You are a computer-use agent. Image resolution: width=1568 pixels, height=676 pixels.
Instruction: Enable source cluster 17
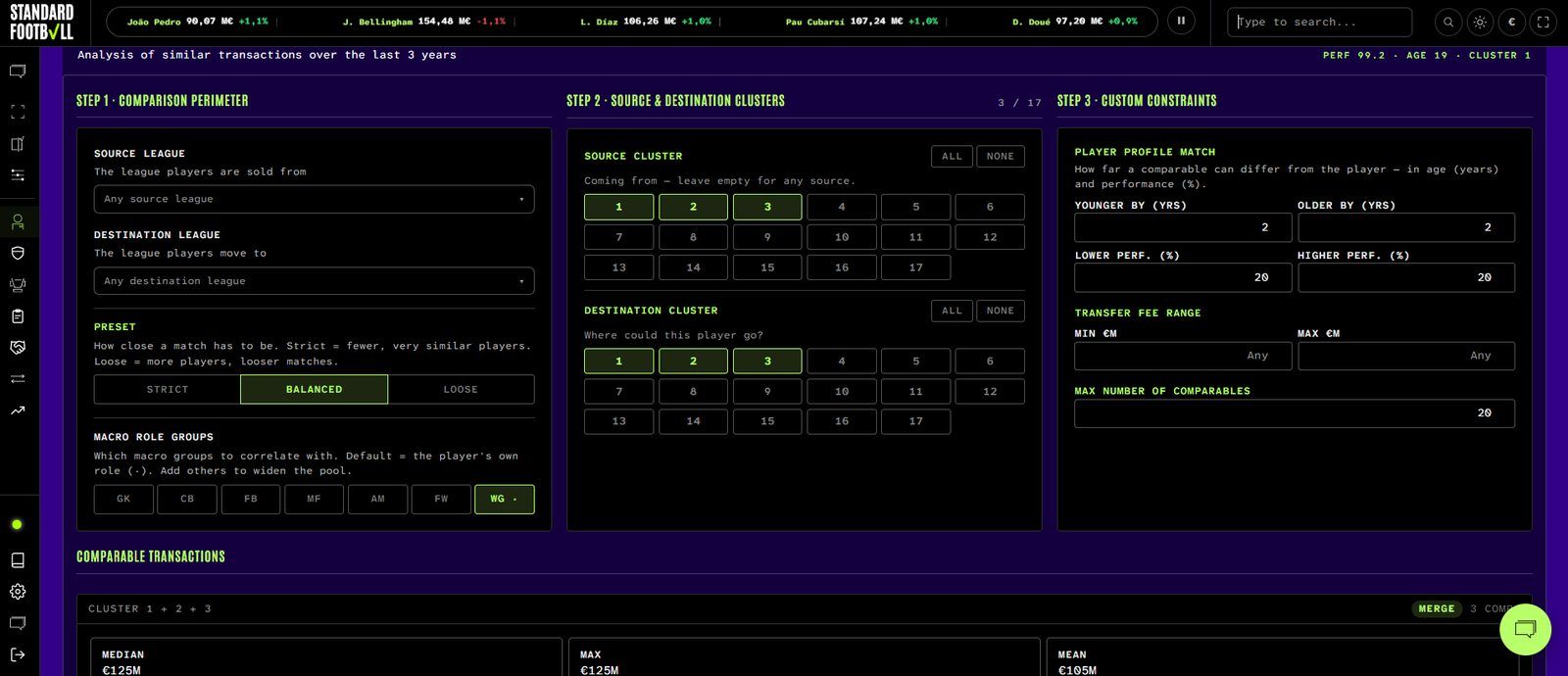(915, 267)
